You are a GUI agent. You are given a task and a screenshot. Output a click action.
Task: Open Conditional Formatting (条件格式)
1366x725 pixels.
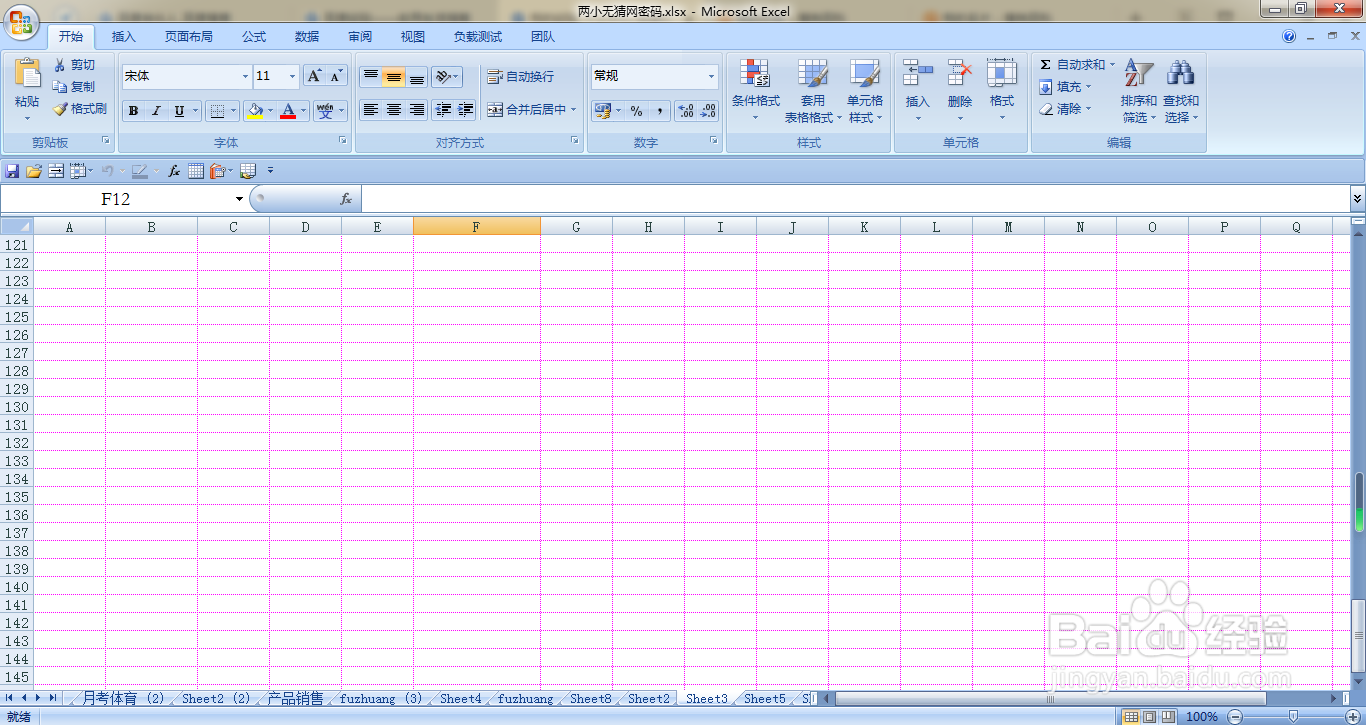coord(755,90)
